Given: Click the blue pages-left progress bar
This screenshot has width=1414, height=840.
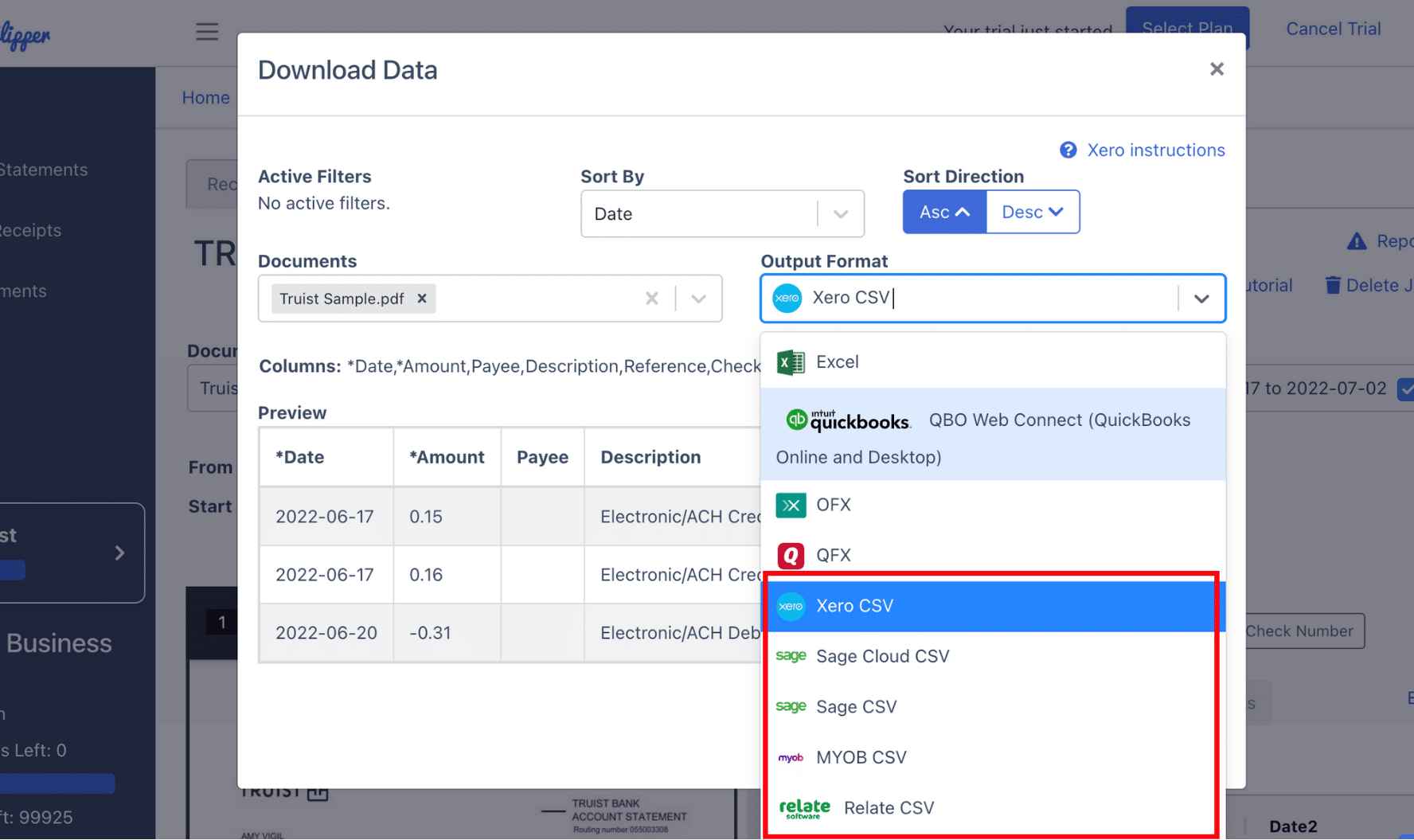Looking at the screenshot, I should pos(57,783).
